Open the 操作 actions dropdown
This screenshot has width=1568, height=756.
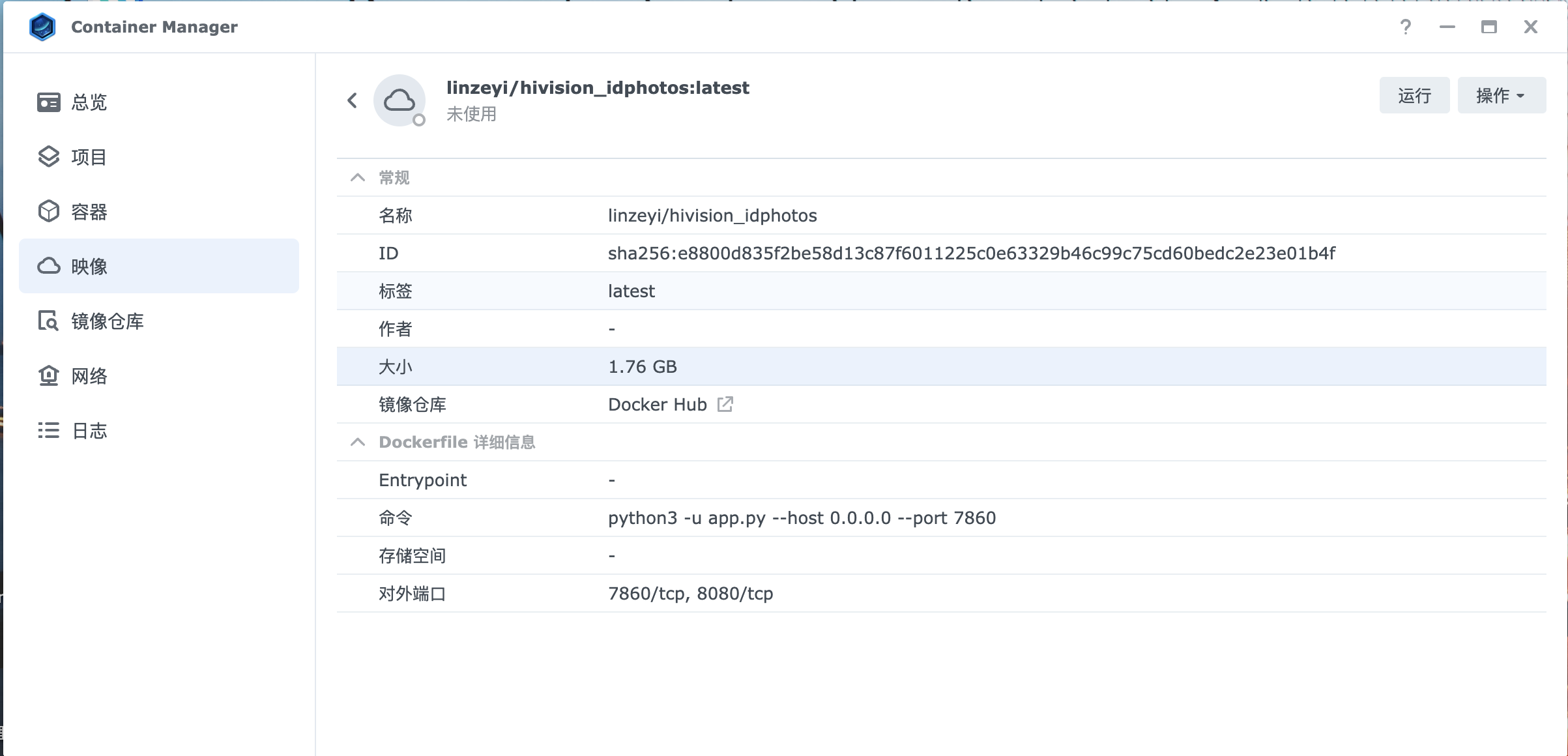(x=1501, y=96)
